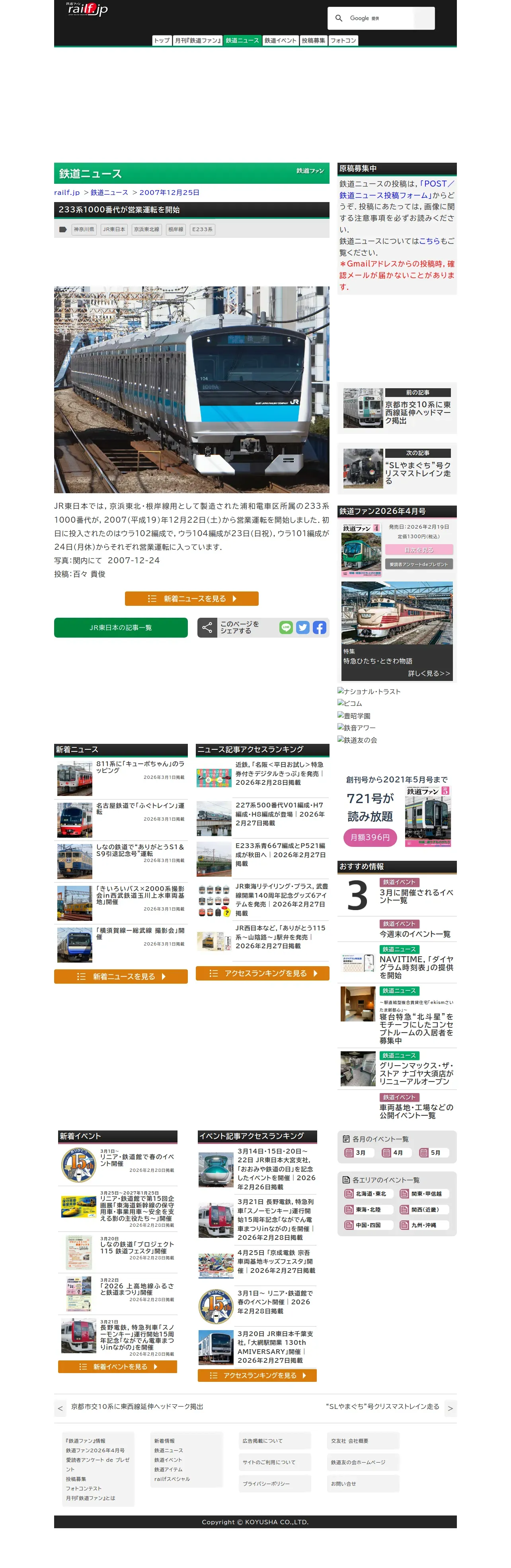
Task: Select the JR東日本 tag
Action: [114, 230]
